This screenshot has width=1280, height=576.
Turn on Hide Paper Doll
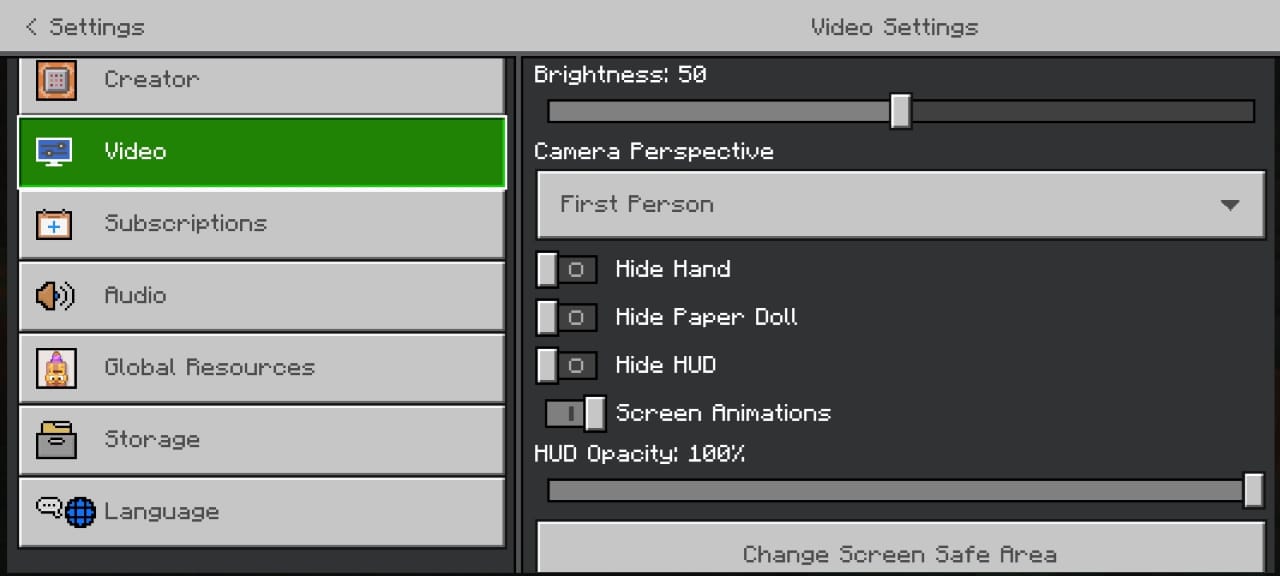[566, 317]
